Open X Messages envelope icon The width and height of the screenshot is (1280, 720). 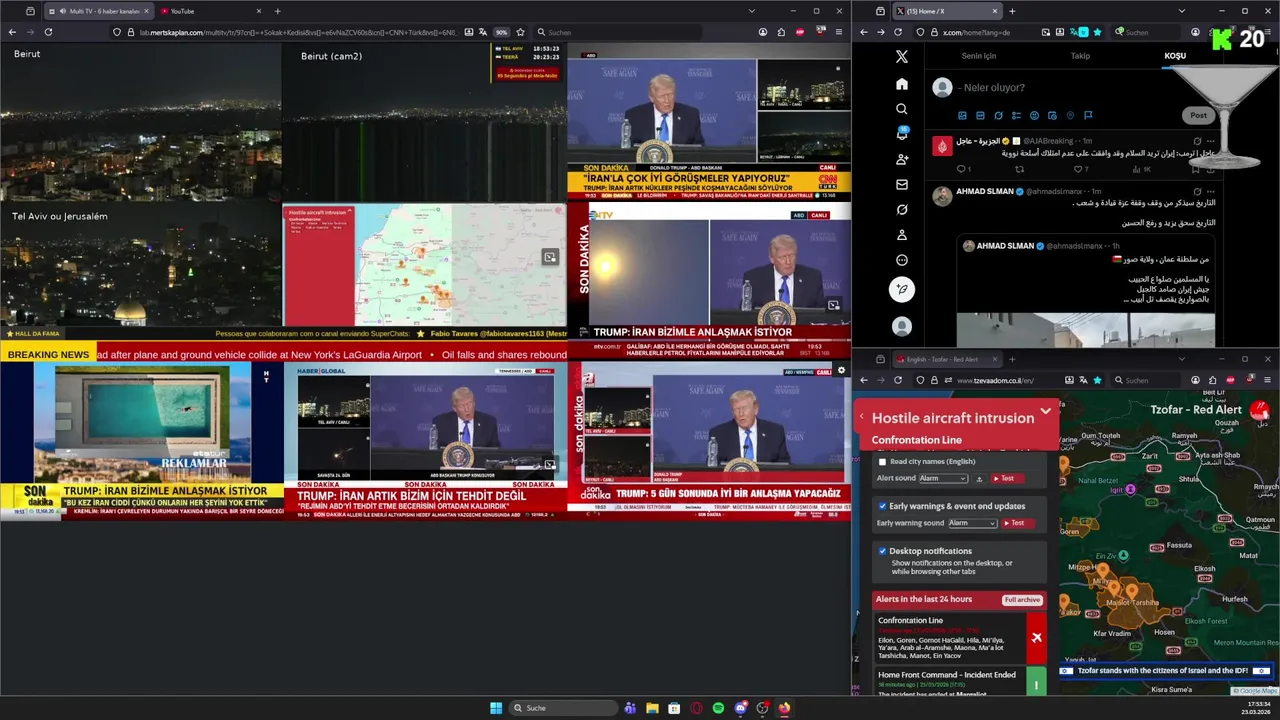pyautogui.click(x=902, y=184)
